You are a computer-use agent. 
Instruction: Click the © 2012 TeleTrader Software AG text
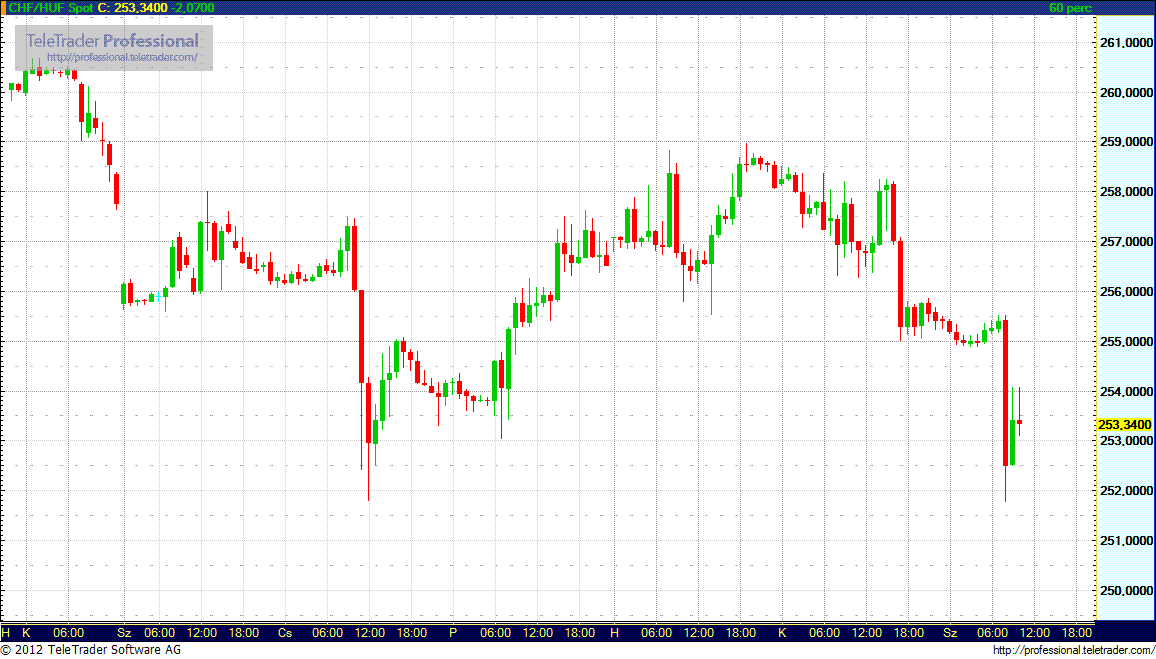click(x=91, y=650)
